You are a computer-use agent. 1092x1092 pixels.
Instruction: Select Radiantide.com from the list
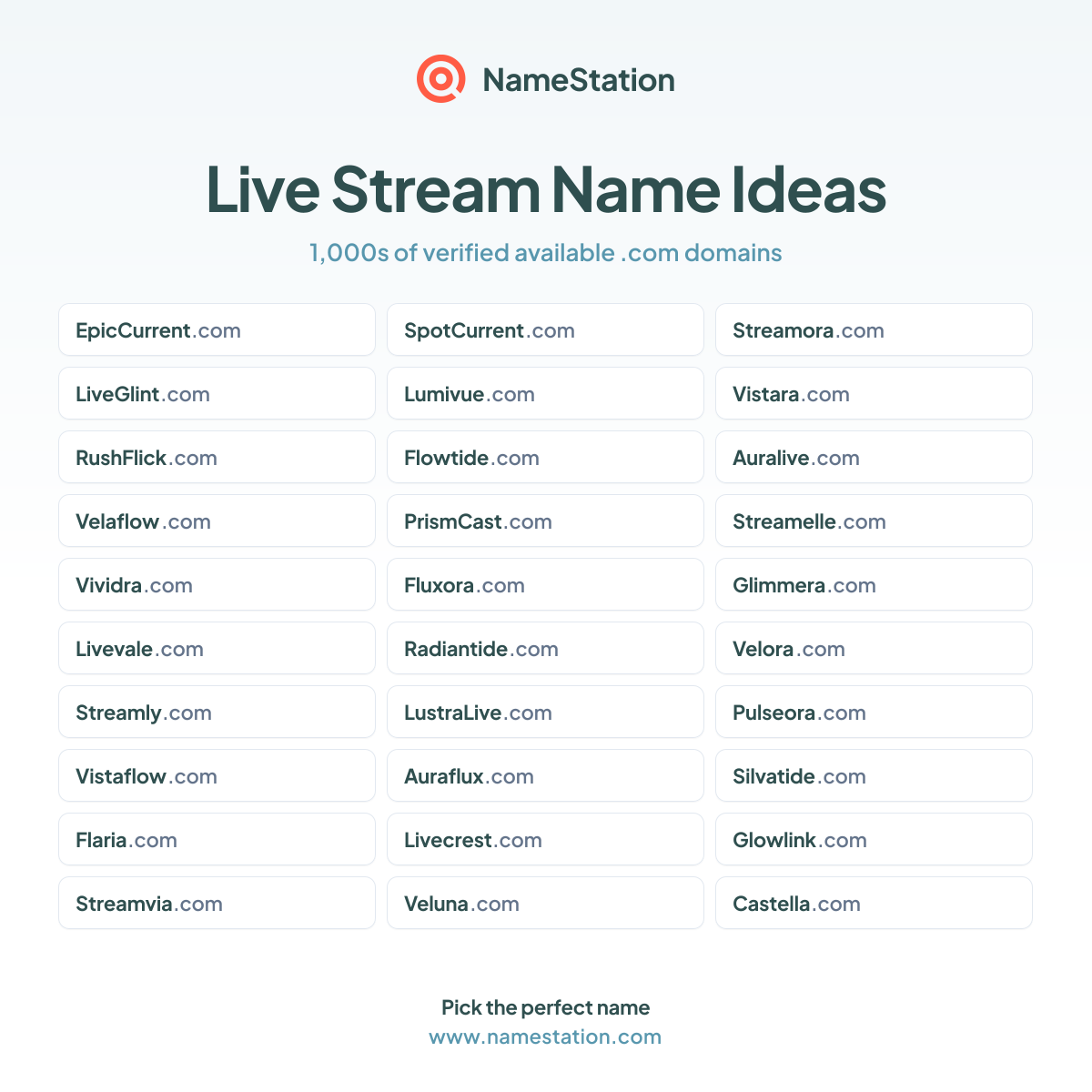tap(545, 648)
